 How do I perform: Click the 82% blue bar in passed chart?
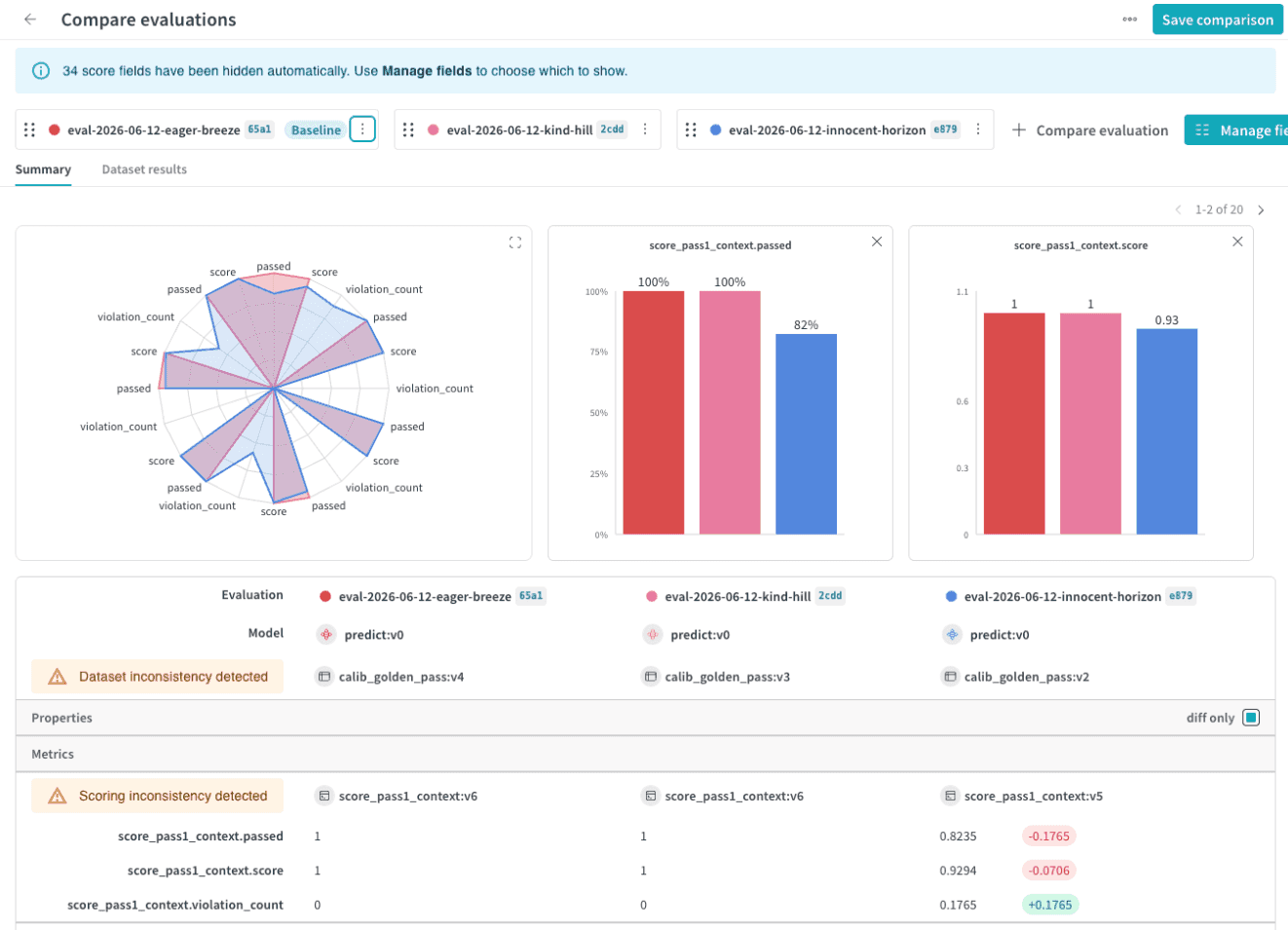click(806, 434)
